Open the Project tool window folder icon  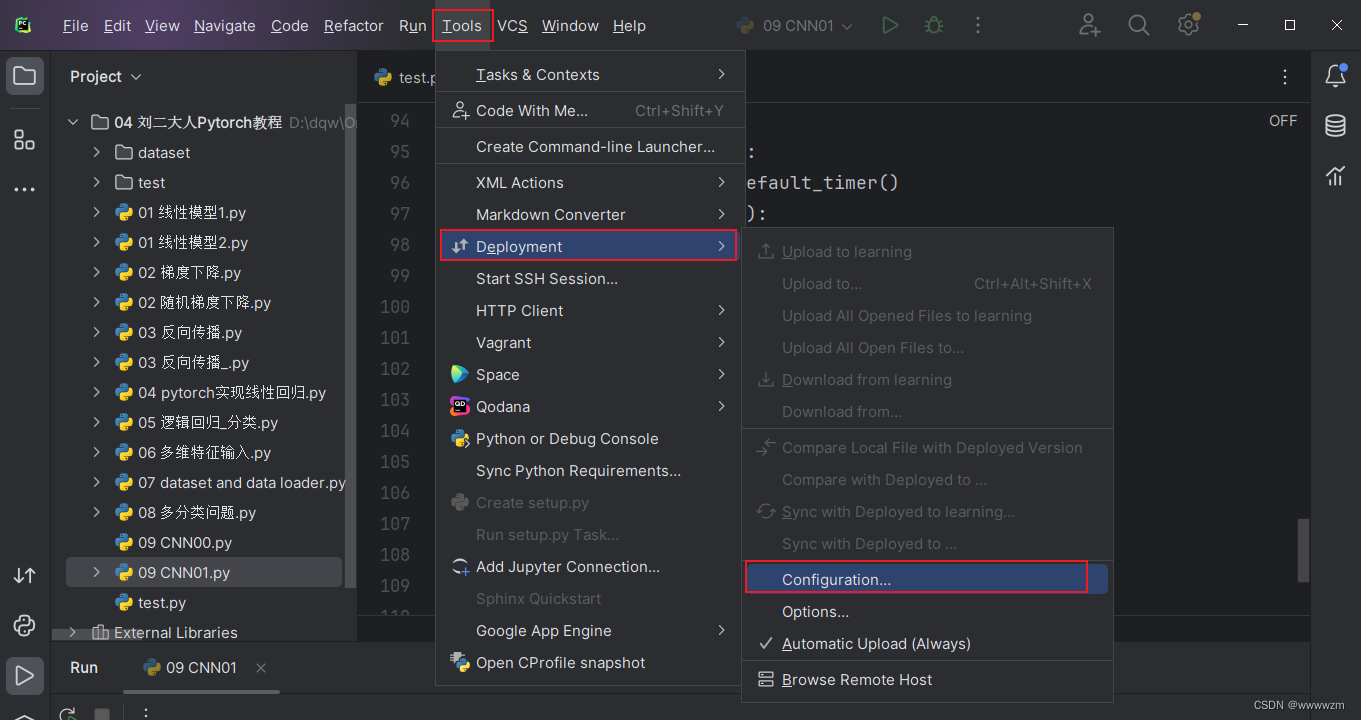click(x=25, y=77)
